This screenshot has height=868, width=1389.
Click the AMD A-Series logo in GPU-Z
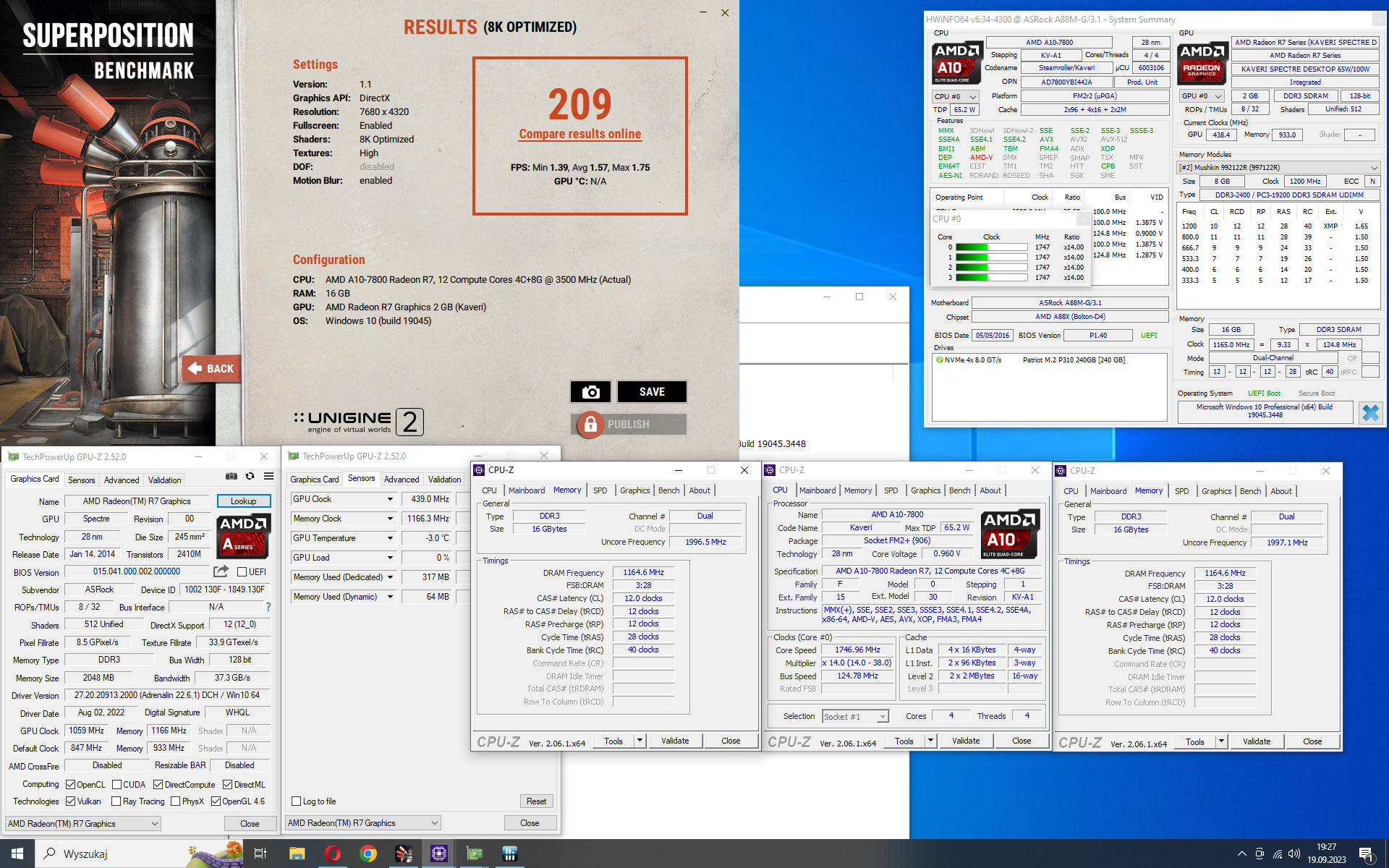pyautogui.click(x=243, y=536)
